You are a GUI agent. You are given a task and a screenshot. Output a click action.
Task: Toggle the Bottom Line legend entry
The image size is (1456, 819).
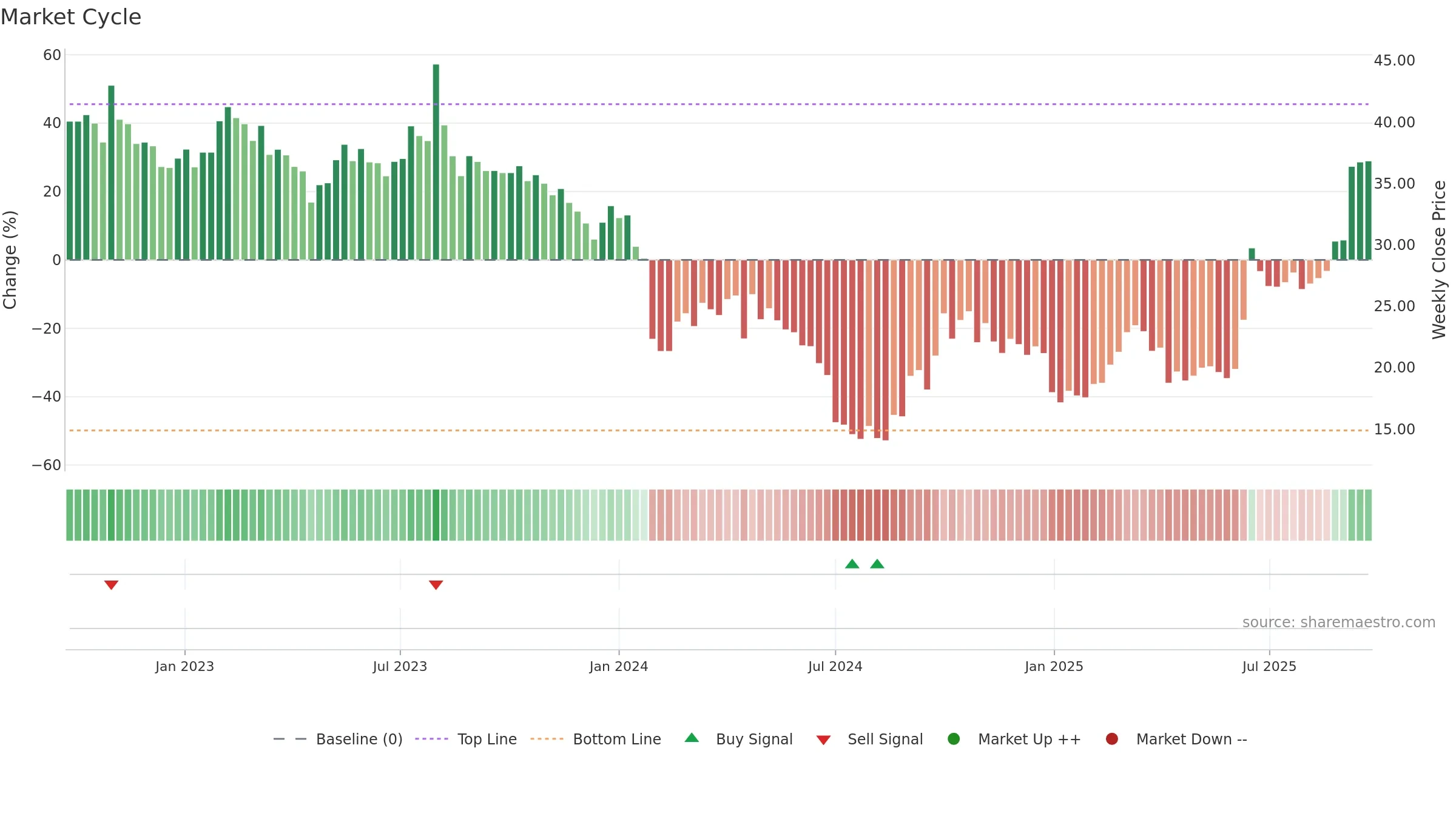(x=596, y=739)
